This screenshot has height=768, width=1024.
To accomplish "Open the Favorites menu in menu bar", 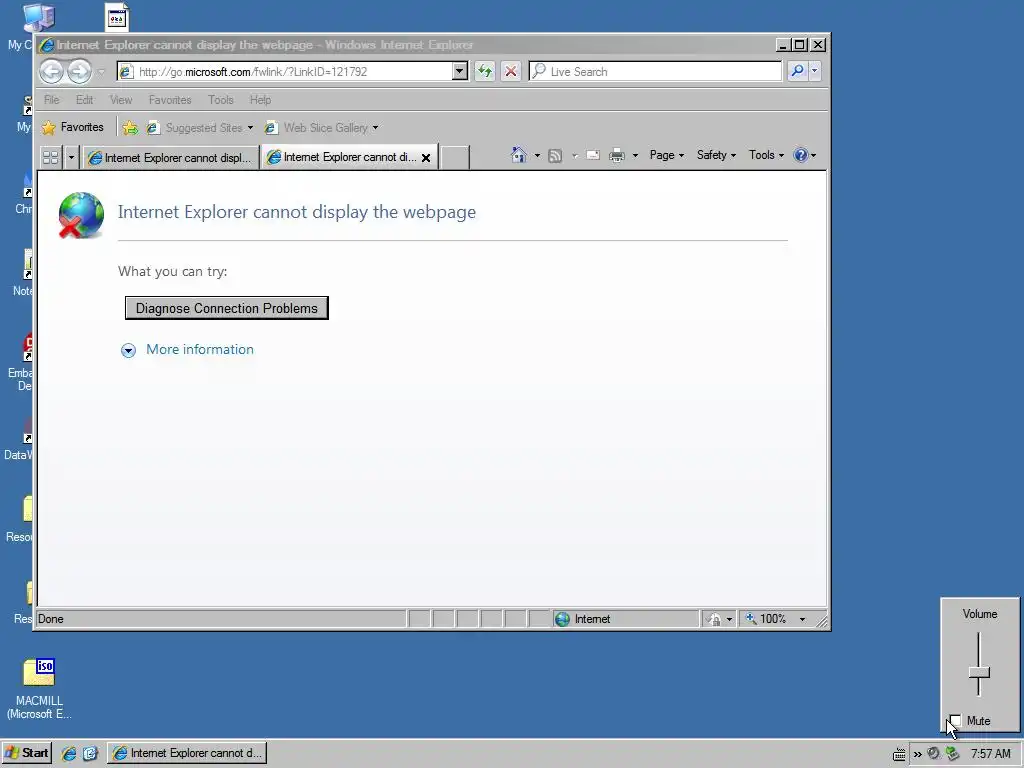I will point(170,100).
